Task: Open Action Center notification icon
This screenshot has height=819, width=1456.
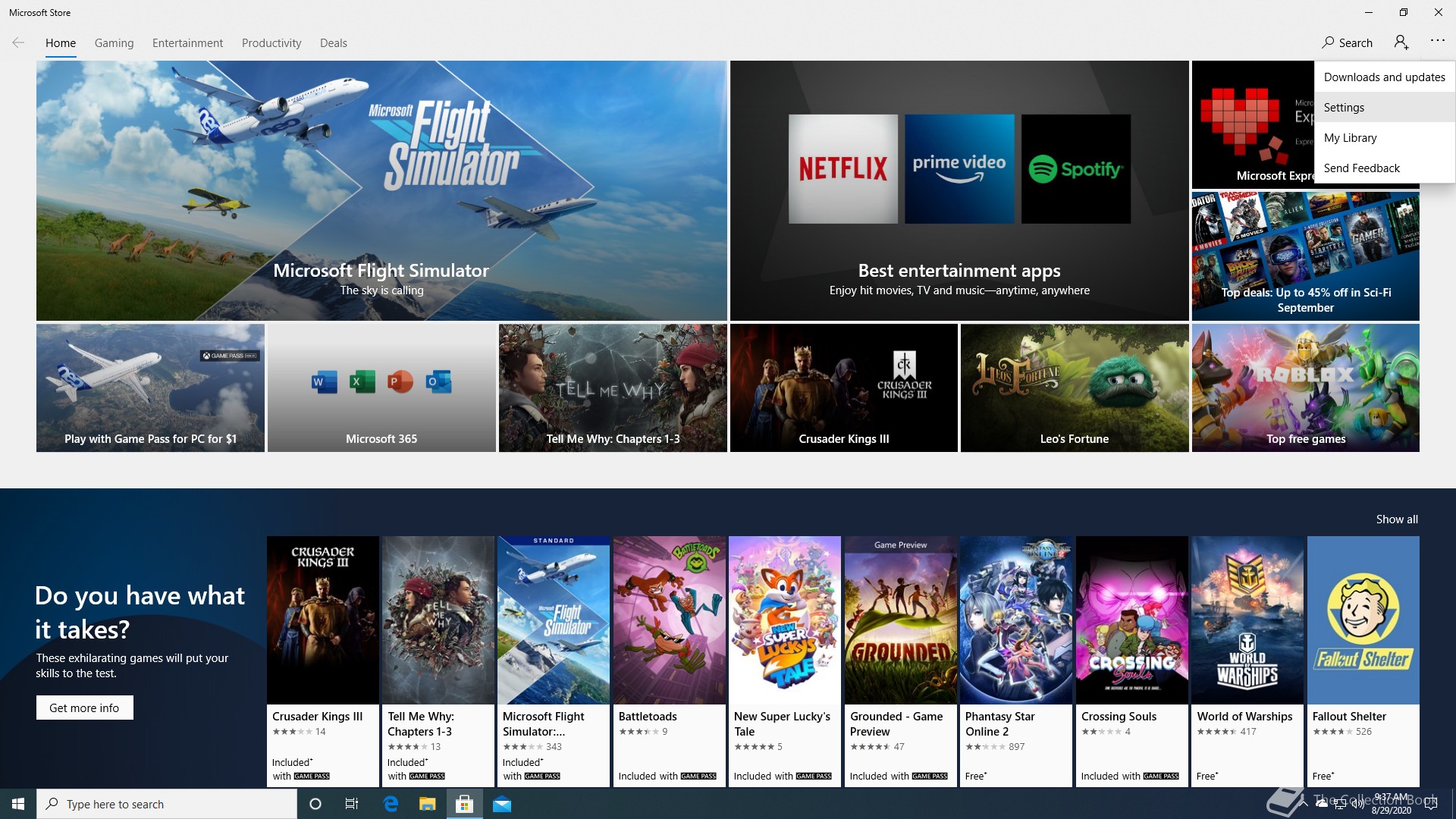Action: click(1431, 804)
